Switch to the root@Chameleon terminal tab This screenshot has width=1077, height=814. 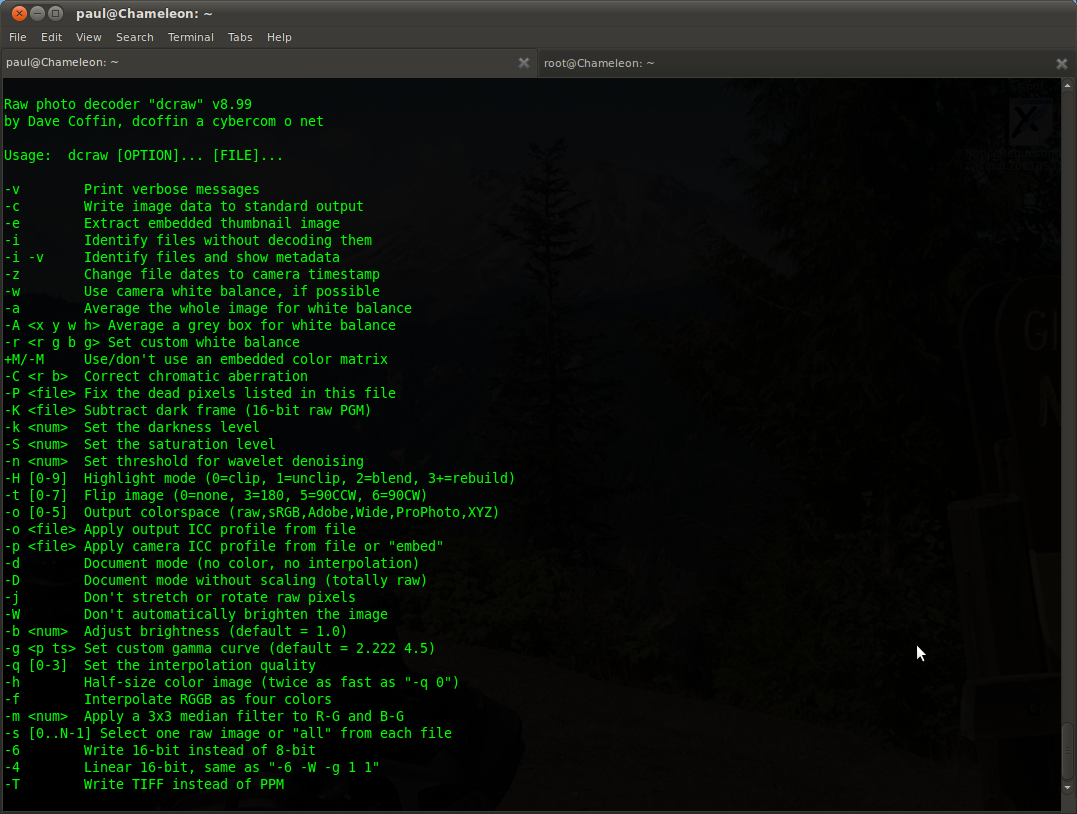click(806, 63)
